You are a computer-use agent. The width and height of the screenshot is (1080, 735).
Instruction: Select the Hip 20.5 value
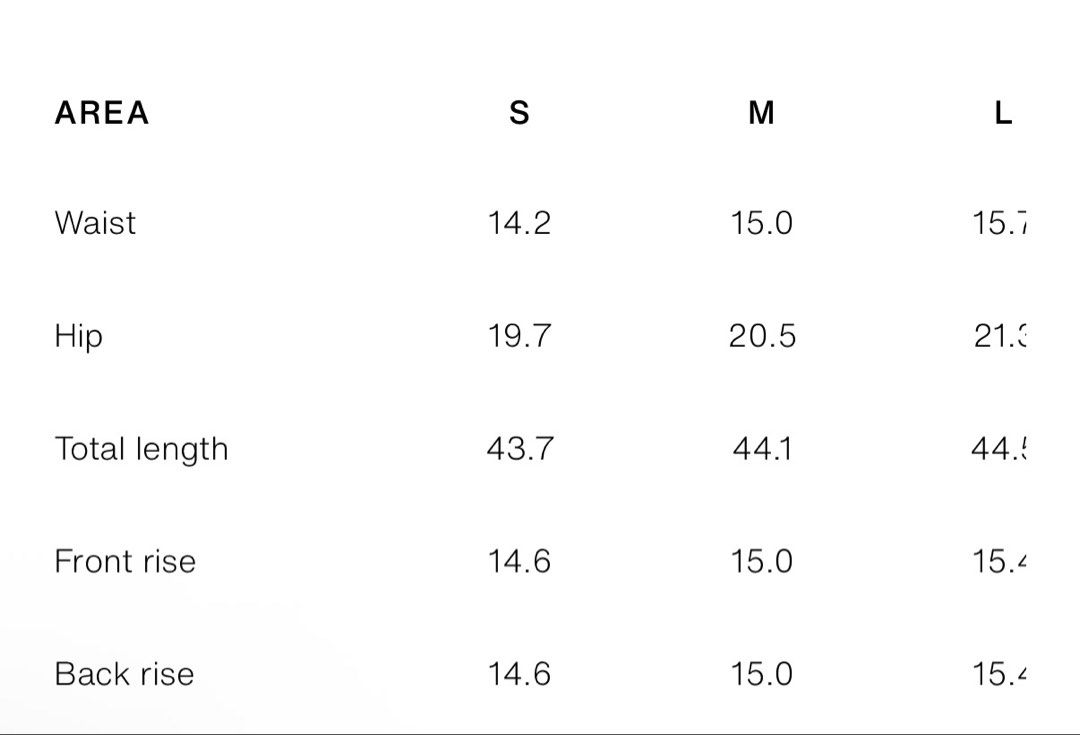pyautogui.click(x=762, y=336)
